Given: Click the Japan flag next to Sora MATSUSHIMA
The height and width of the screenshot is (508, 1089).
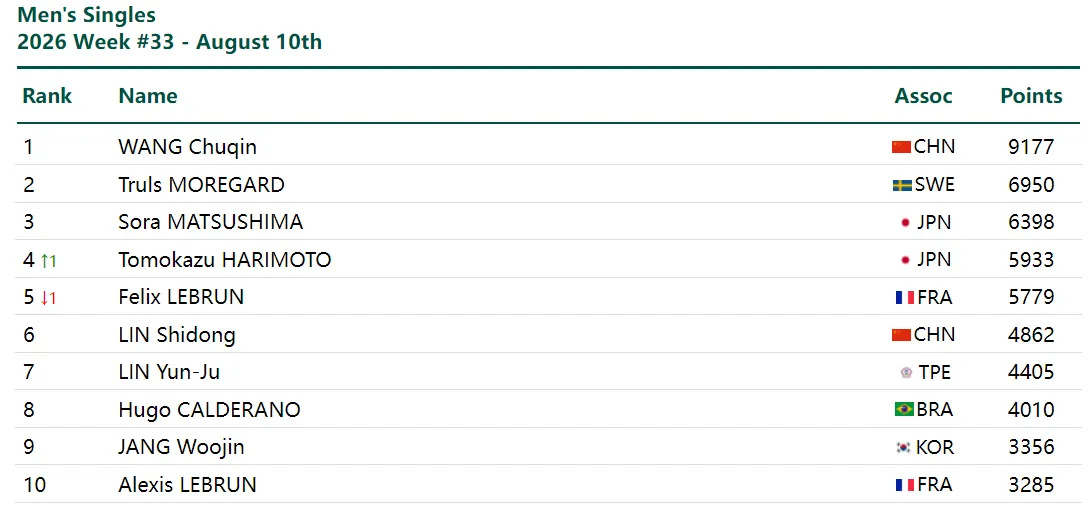Looking at the screenshot, I should point(905,222).
